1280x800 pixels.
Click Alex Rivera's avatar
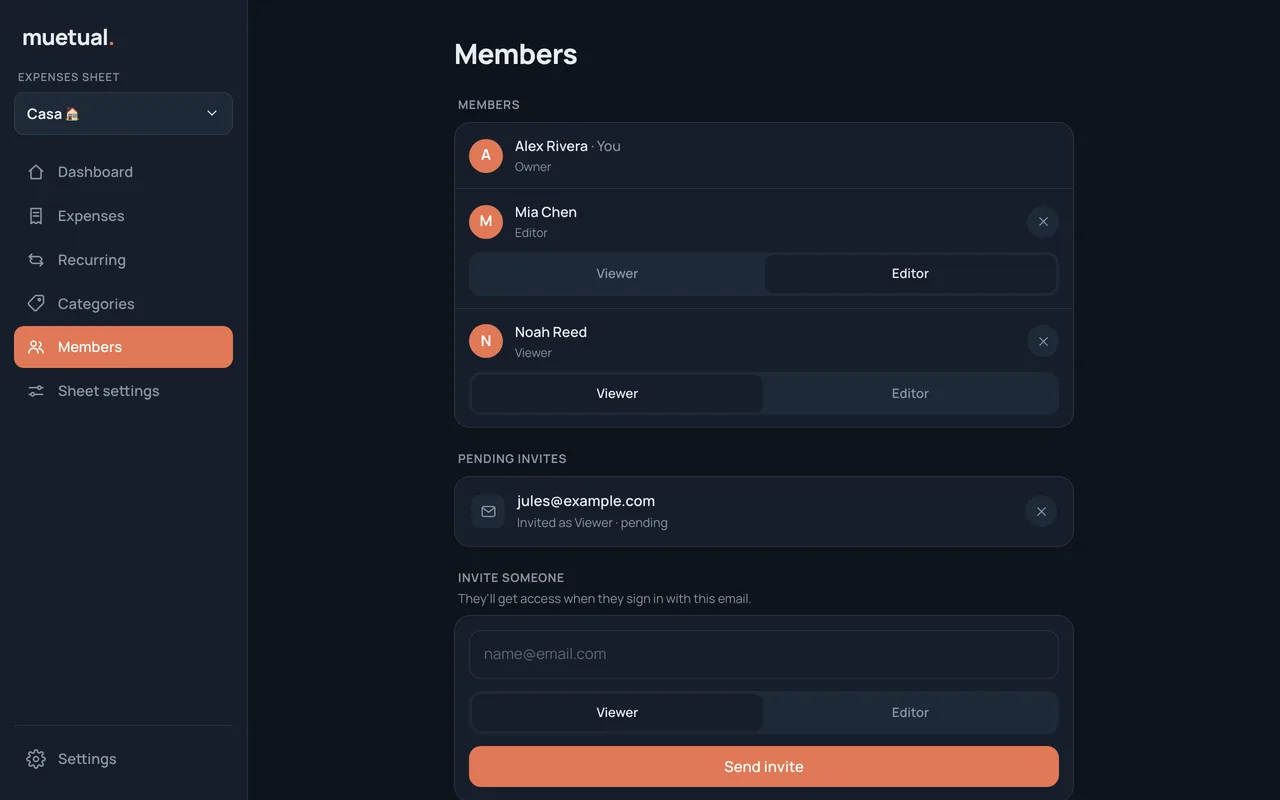(x=486, y=155)
